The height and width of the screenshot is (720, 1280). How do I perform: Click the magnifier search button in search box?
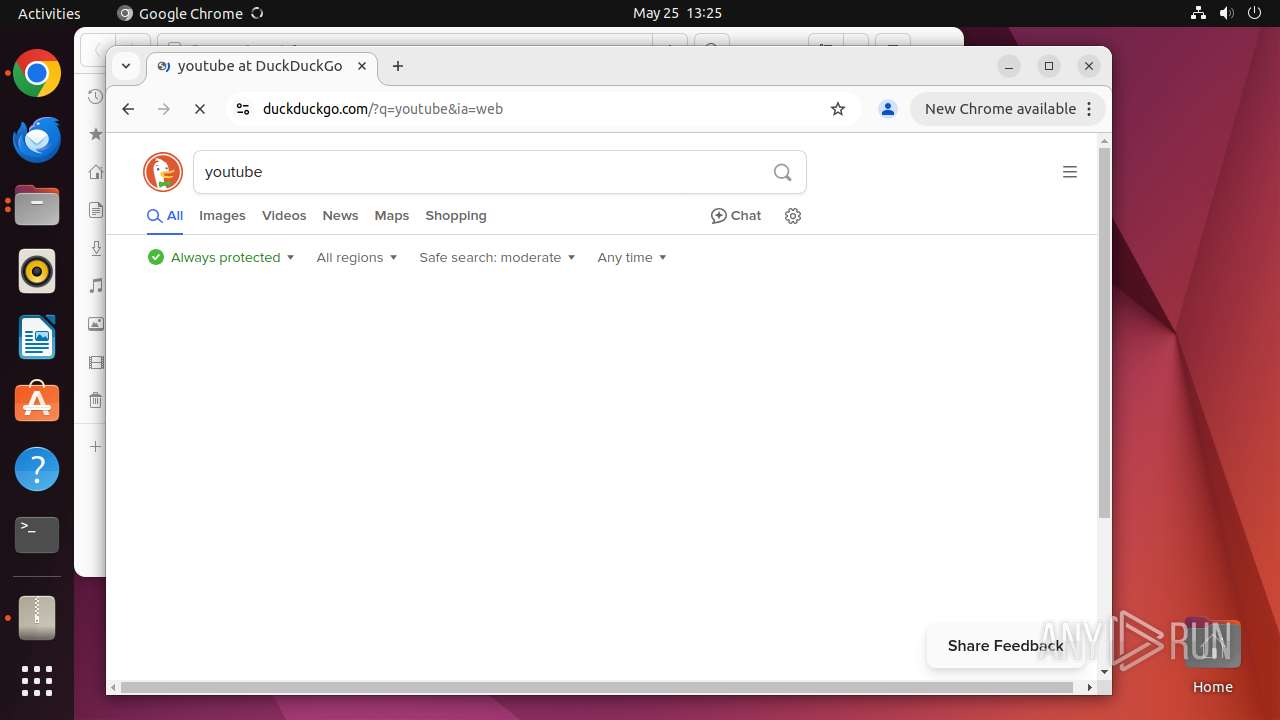783,172
